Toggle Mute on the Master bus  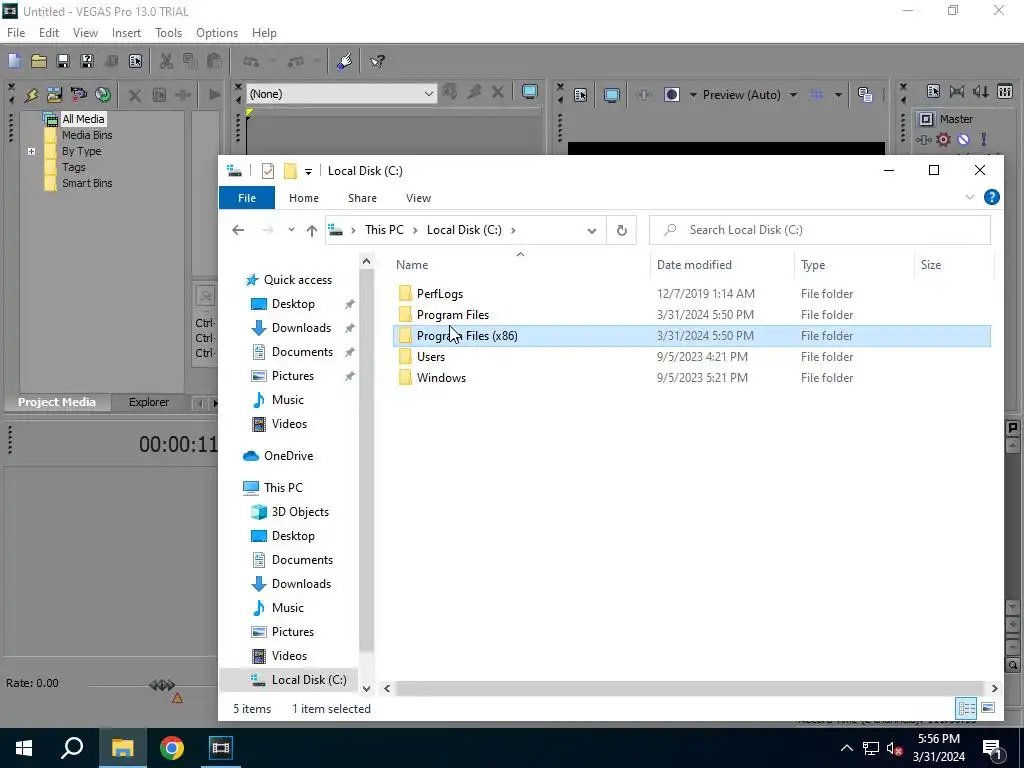point(963,139)
